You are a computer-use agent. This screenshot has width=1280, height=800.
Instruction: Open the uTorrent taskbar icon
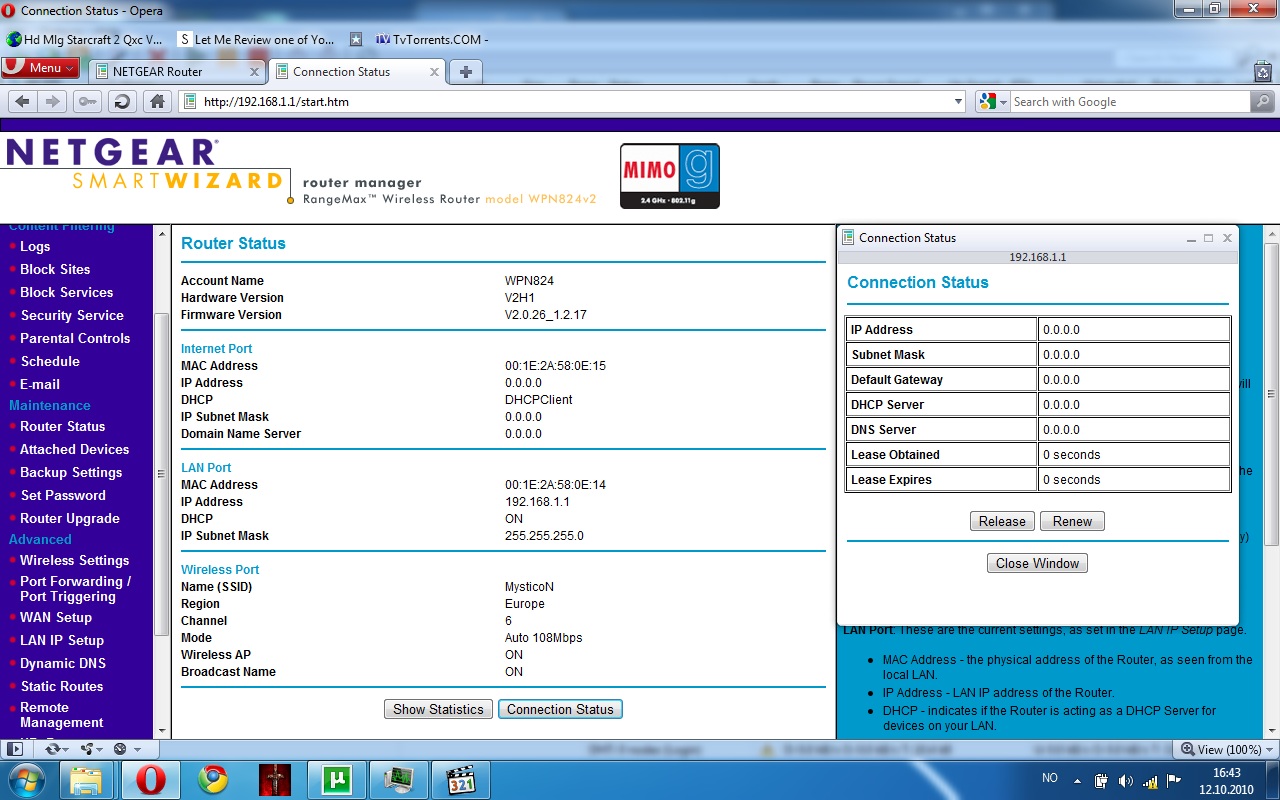point(335,780)
